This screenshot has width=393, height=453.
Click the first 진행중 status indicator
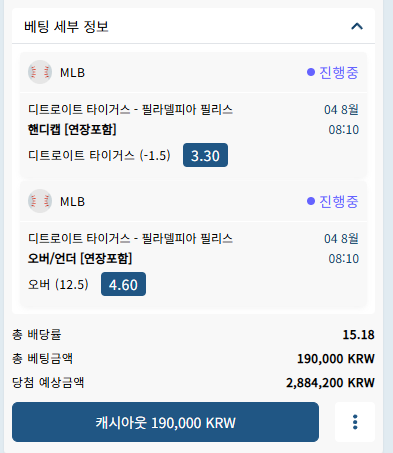pos(333,72)
